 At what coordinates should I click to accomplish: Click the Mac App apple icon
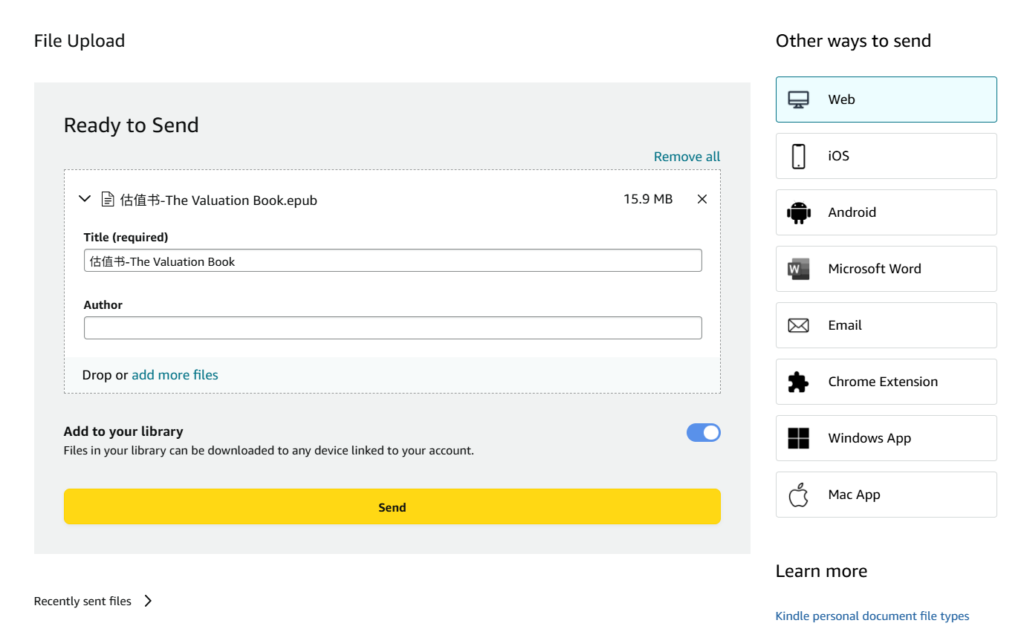798,495
